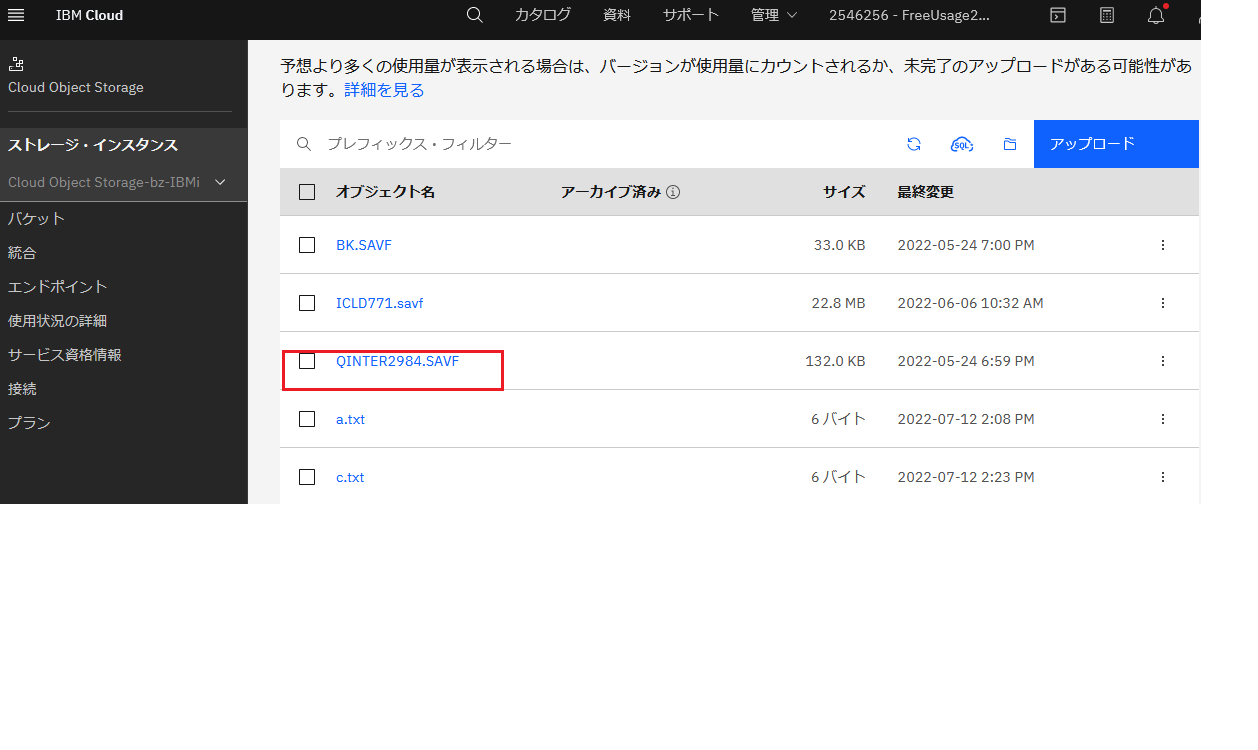Click the info icon beside アーカイブ済み
Viewport: 1258px width, 750px height.
(674, 191)
